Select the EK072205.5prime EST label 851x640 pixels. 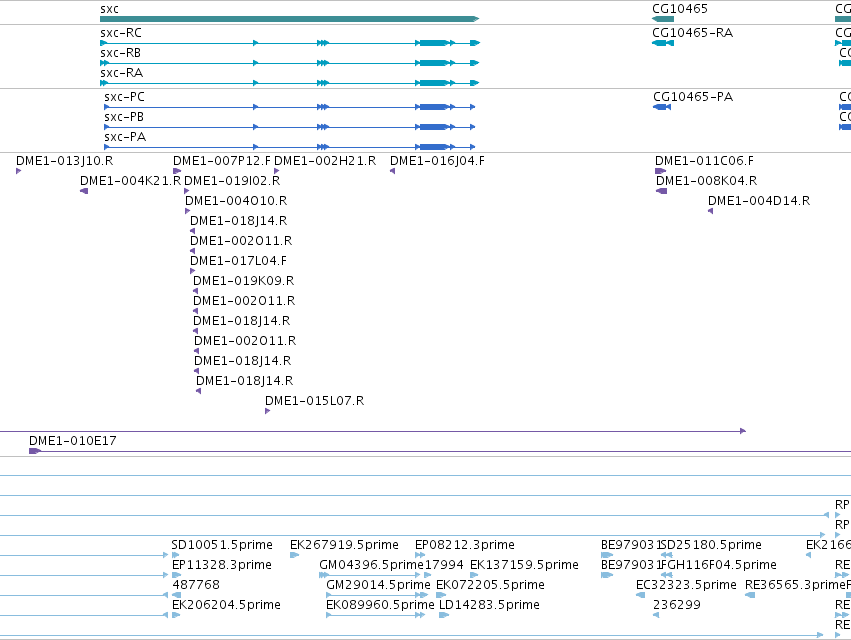click(x=491, y=585)
